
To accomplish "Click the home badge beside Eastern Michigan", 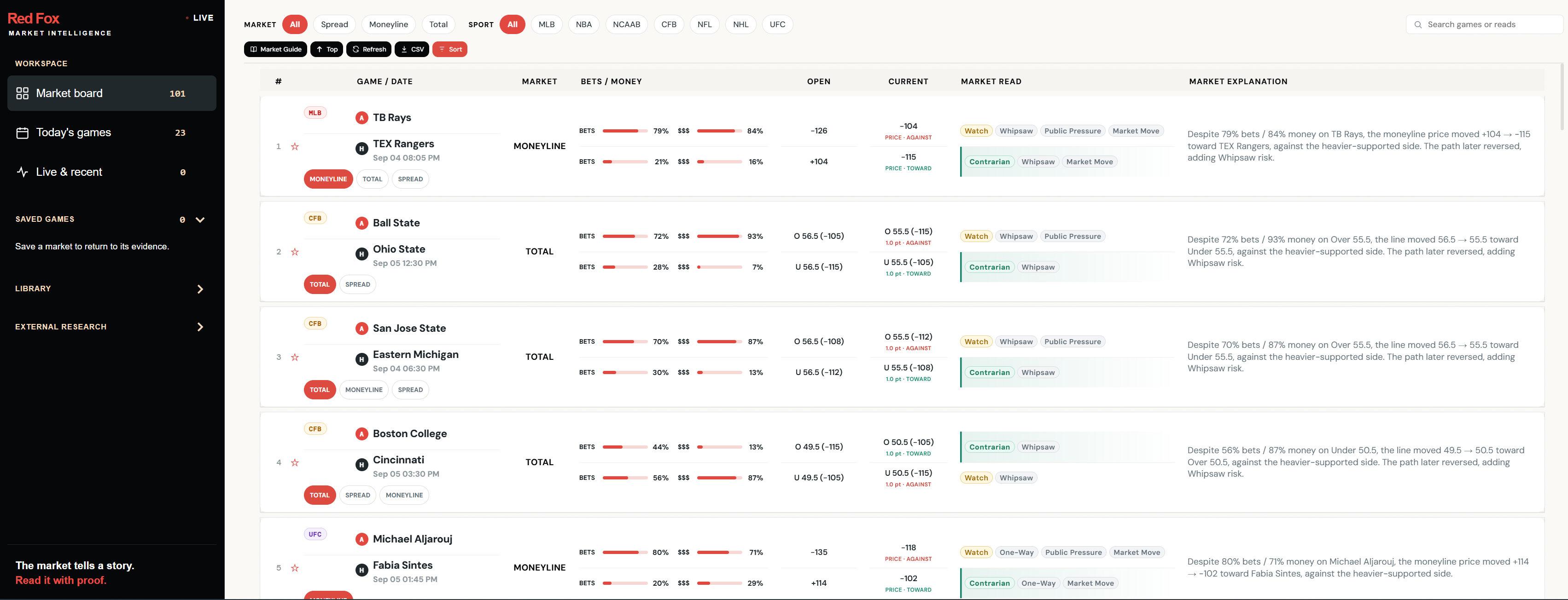I will [361, 359].
